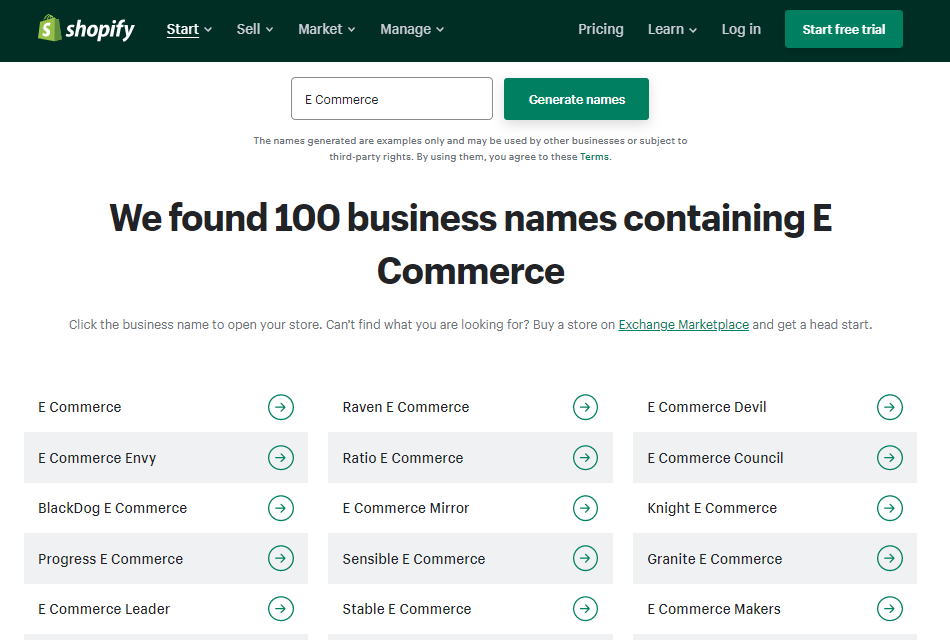Click arrow icon beside Sensible E Commerce
This screenshot has height=640, width=950.
tap(585, 558)
